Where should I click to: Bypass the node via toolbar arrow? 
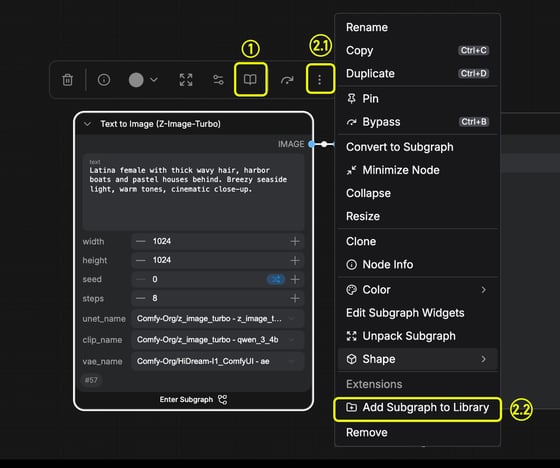click(x=287, y=80)
